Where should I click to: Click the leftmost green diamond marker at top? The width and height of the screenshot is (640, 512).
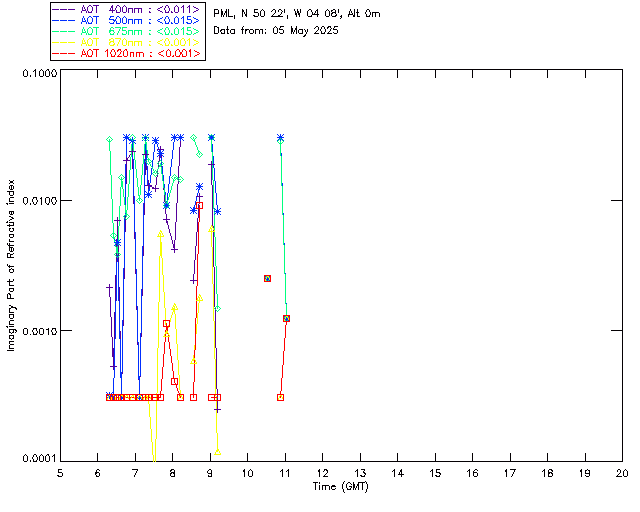click(x=109, y=139)
